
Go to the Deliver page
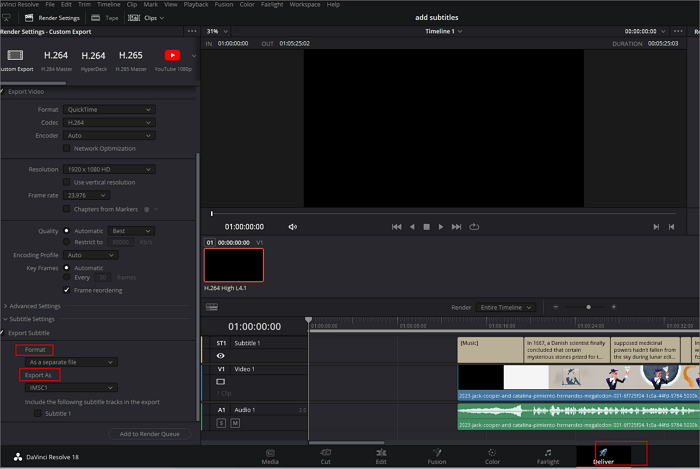(604, 457)
